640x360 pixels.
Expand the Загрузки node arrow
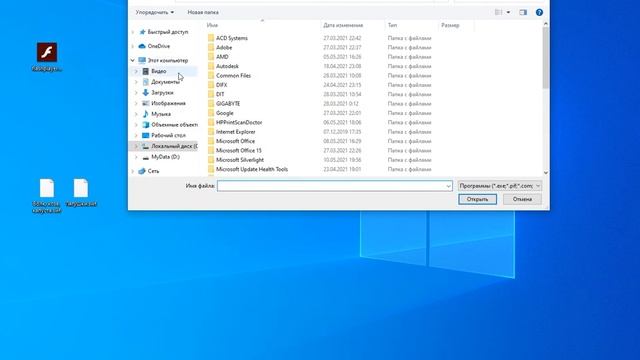point(136,93)
